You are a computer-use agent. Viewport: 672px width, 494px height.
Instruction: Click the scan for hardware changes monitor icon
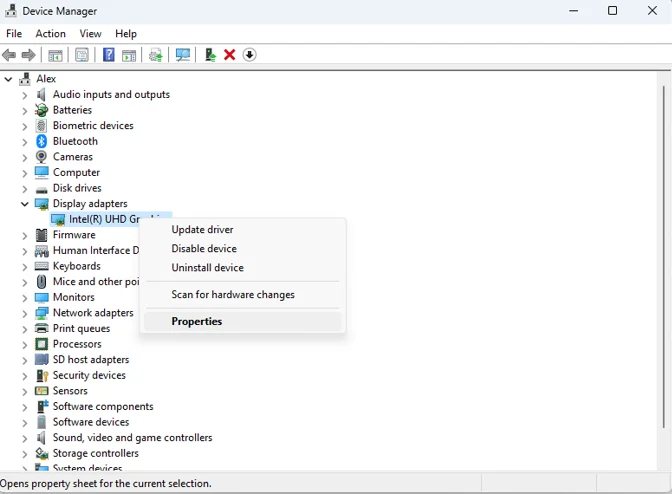click(x=182, y=55)
